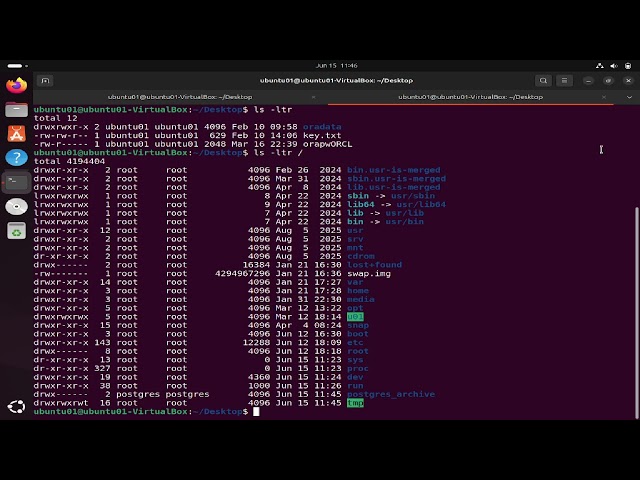Click the usr/sbin symlink target

click(413, 196)
